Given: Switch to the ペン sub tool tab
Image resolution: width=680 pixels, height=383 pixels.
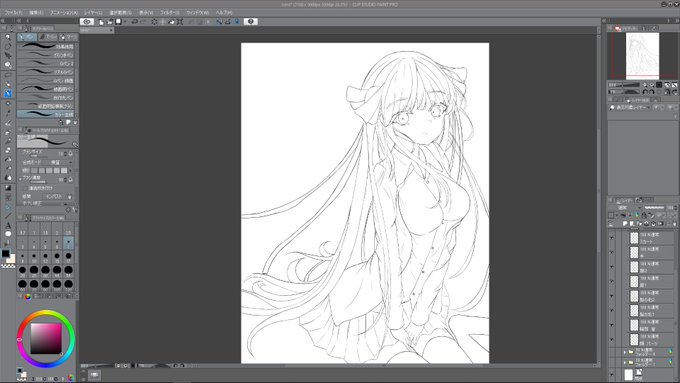Looking at the screenshot, I should pos(27,37).
